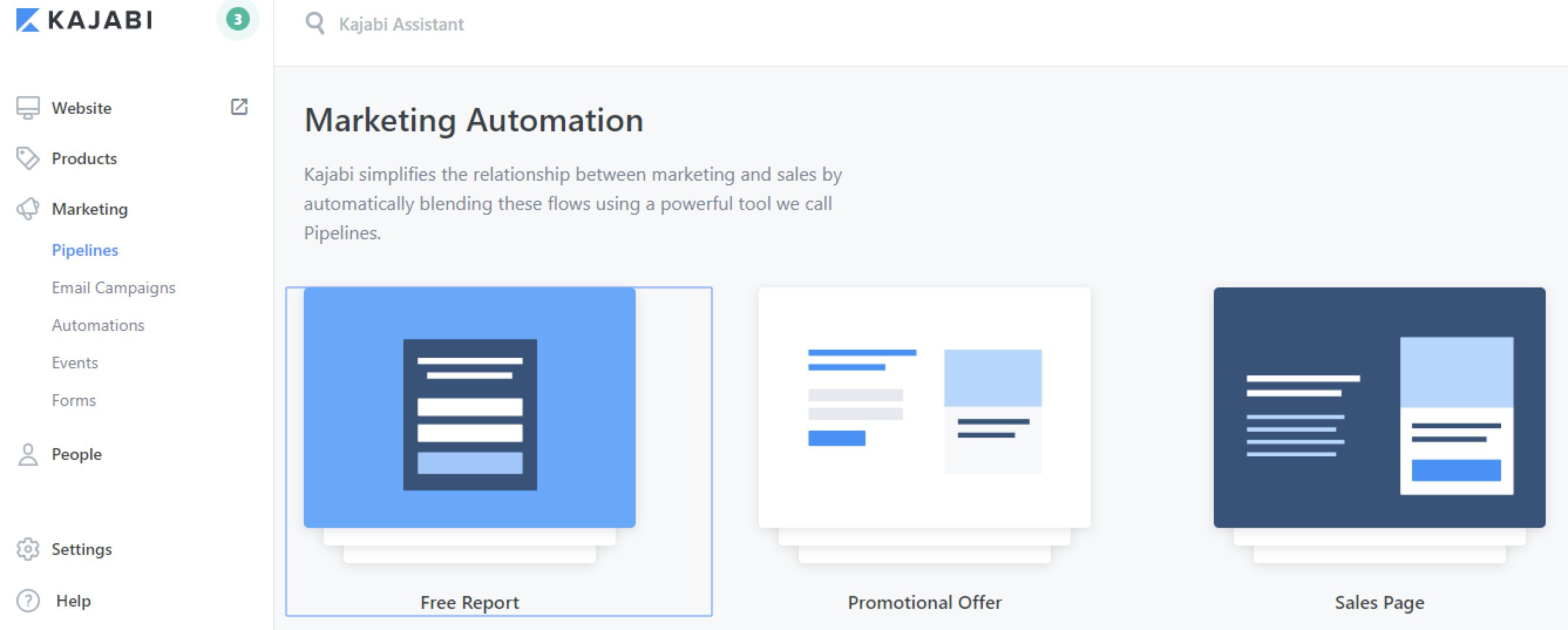Click the Website monitor icon
This screenshot has width=1568, height=630.
[x=28, y=108]
